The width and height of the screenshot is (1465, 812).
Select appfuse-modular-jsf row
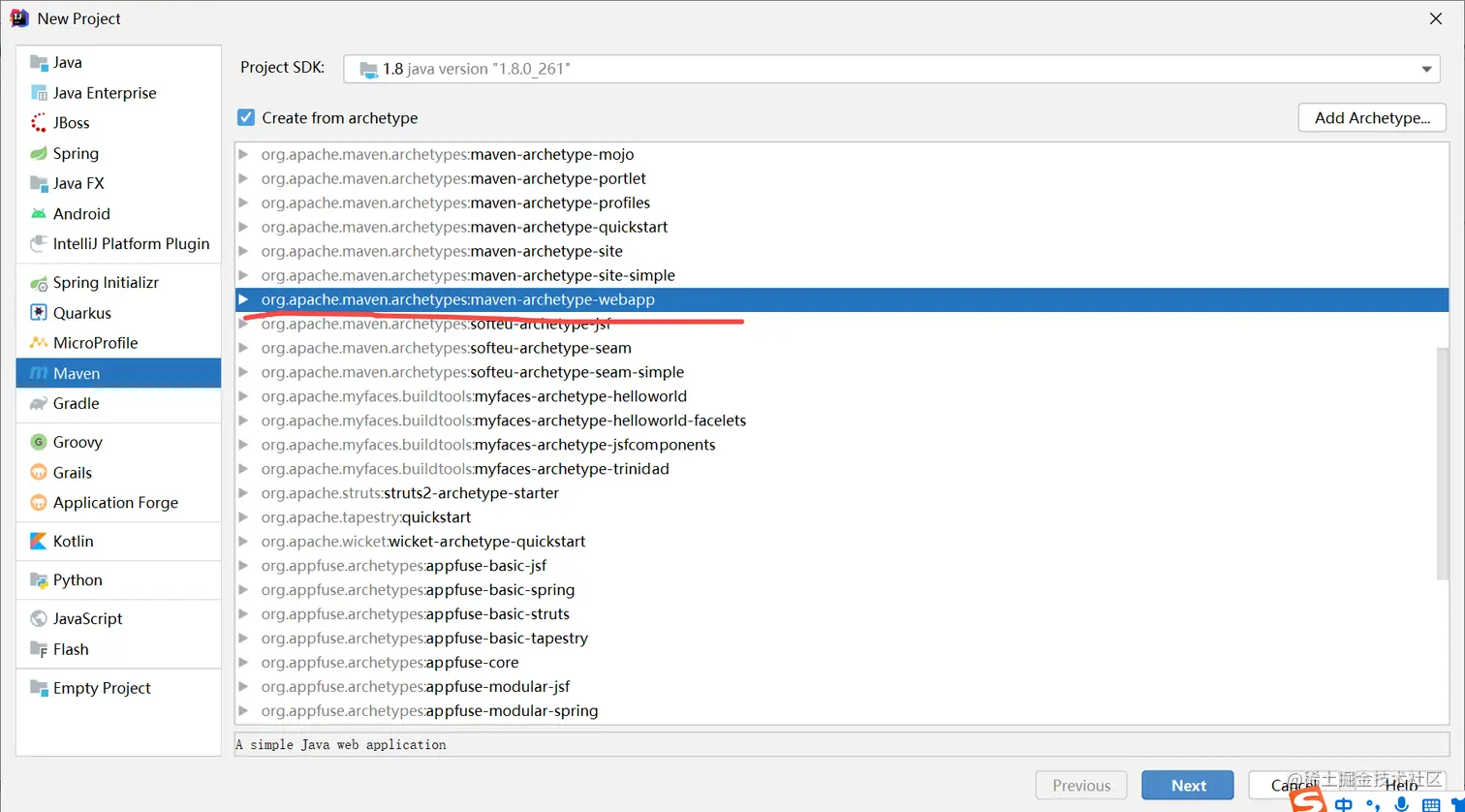point(842,687)
